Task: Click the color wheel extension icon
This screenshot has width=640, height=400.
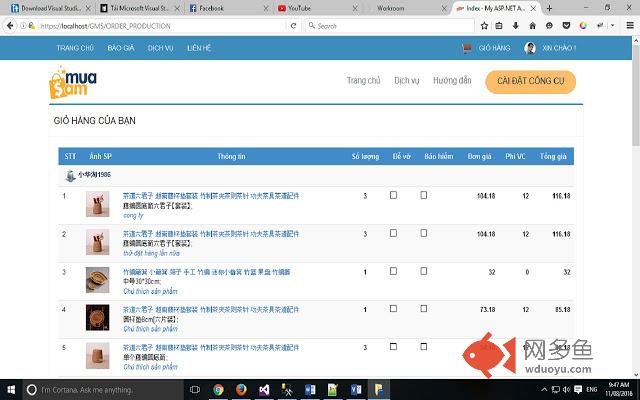Action: 583,26
